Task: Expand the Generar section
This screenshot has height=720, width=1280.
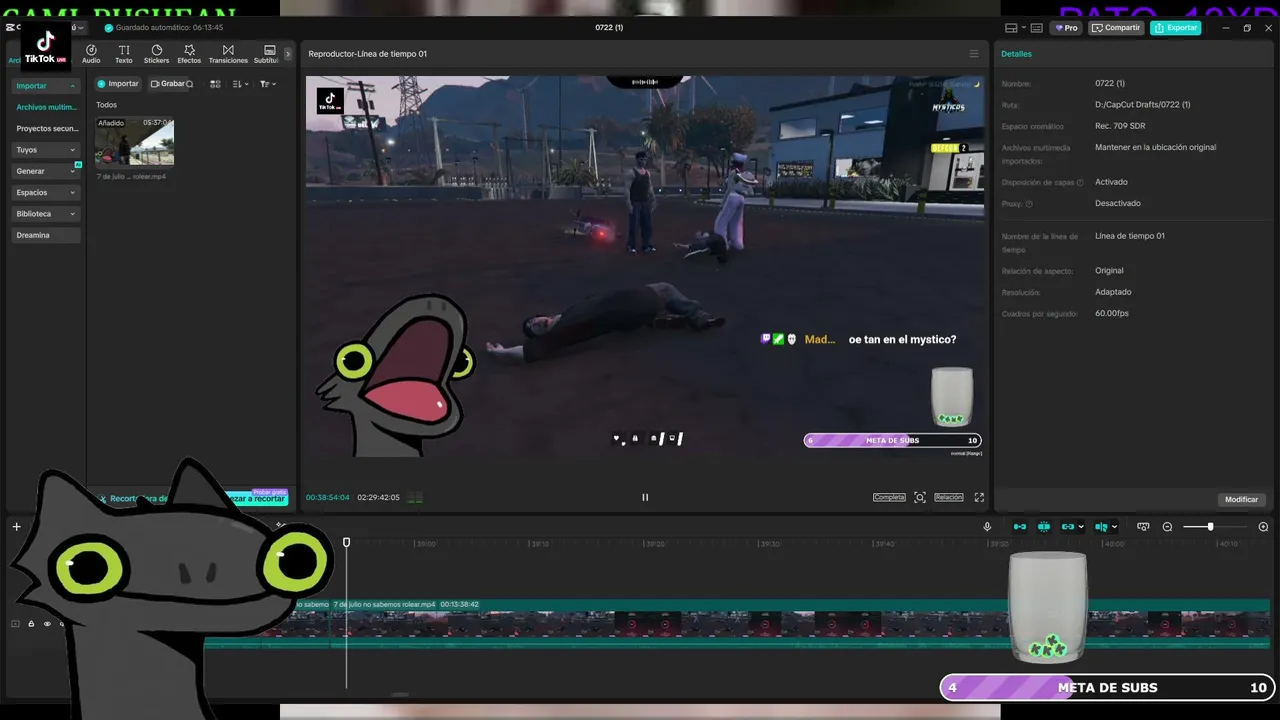Action: tap(46, 171)
